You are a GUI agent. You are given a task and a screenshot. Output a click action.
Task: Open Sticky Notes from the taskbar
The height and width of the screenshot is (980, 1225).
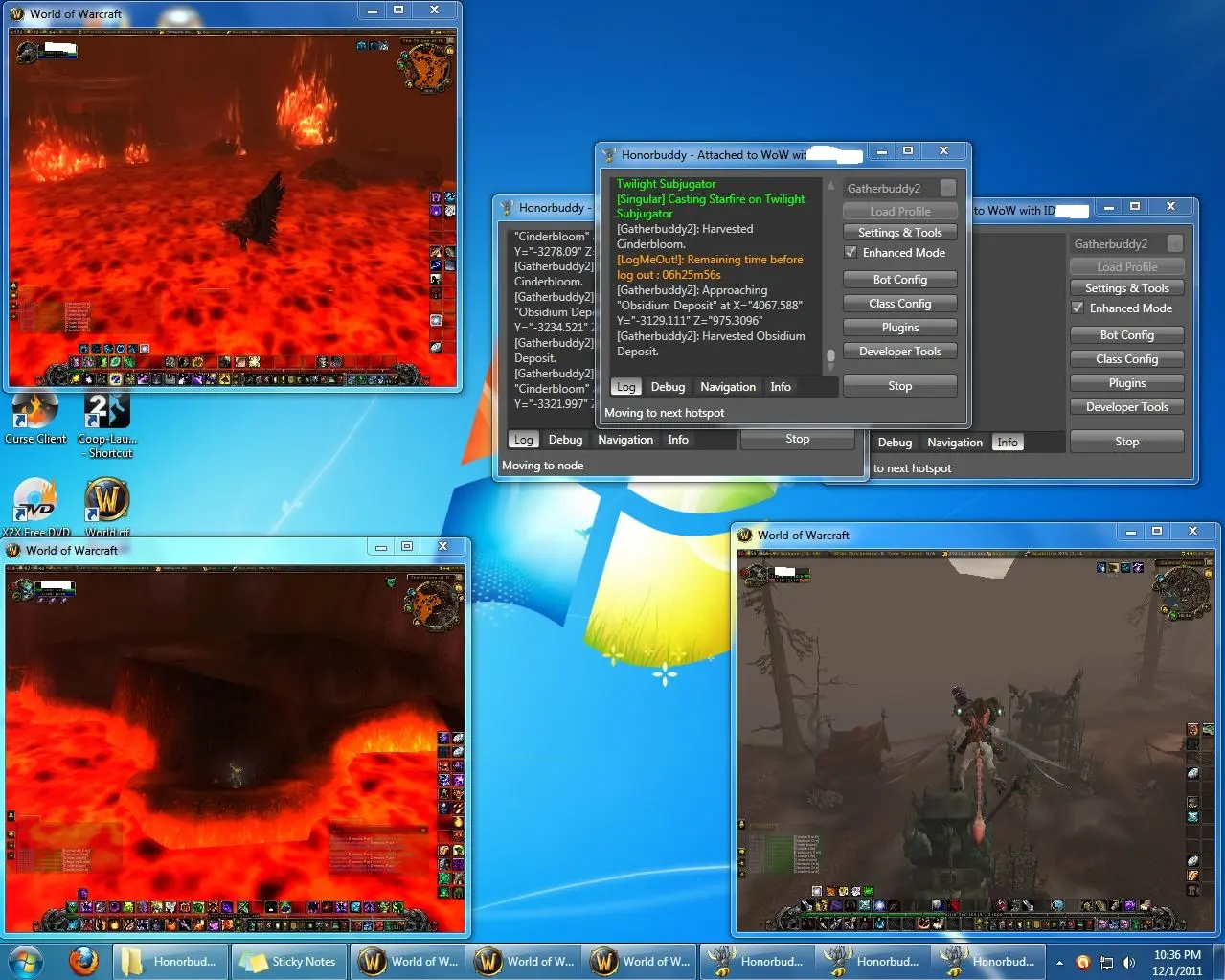click(289, 961)
